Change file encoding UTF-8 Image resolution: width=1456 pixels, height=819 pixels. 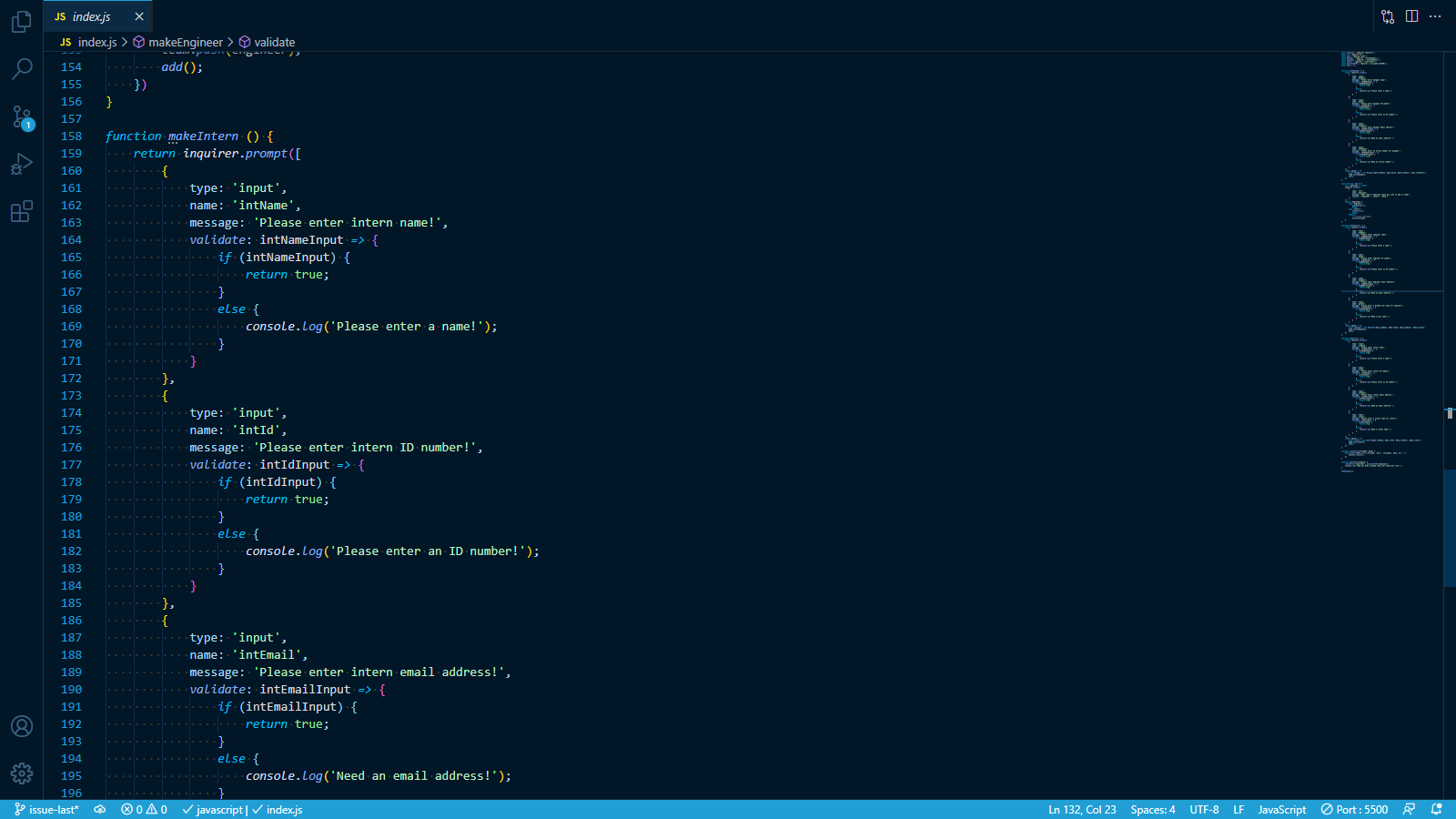point(1204,810)
